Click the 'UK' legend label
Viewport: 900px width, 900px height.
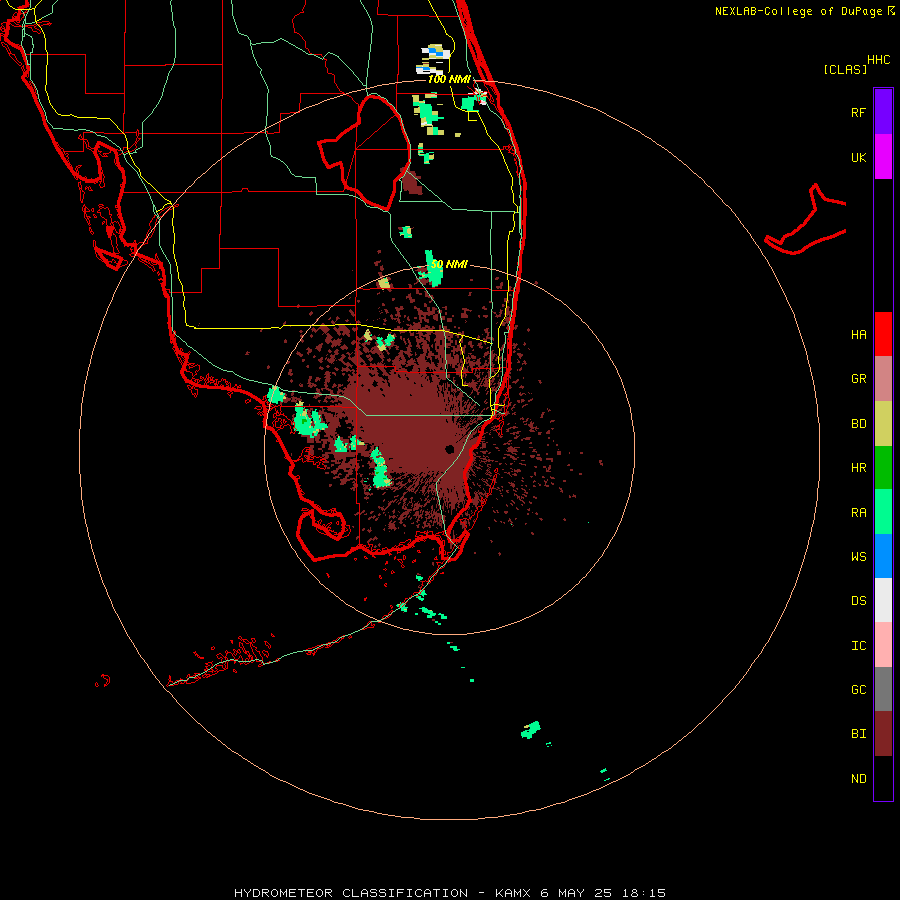coord(858,157)
